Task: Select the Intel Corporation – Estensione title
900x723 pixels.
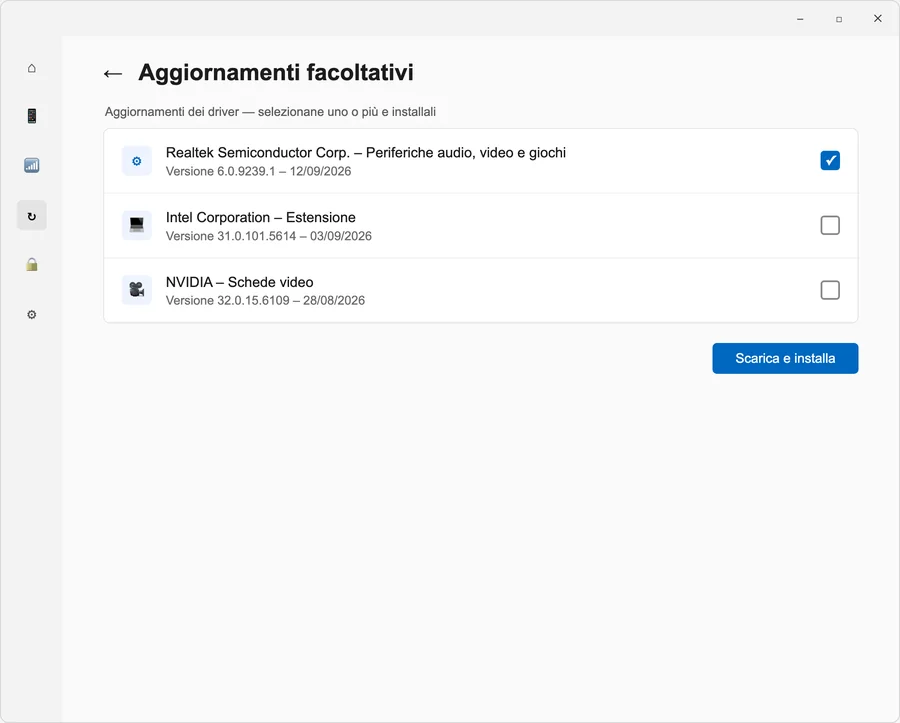Action: click(261, 217)
